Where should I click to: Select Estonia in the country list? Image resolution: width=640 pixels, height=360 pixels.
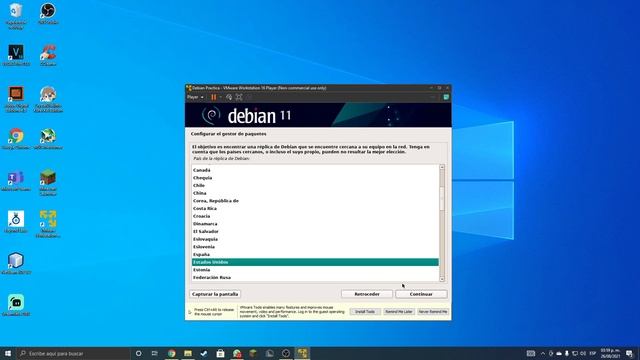click(x=316, y=270)
